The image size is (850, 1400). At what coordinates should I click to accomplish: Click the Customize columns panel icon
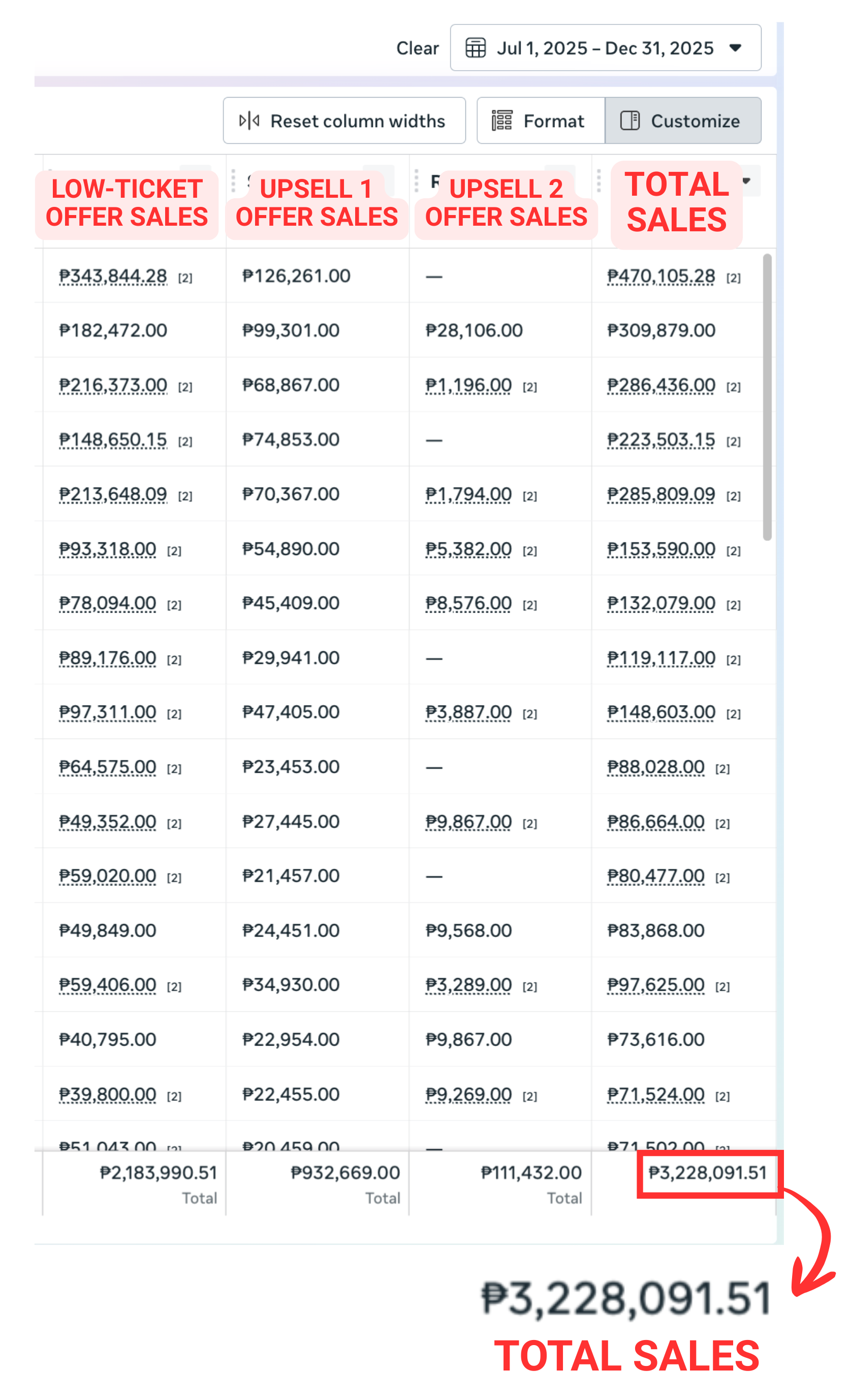pos(629,120)
